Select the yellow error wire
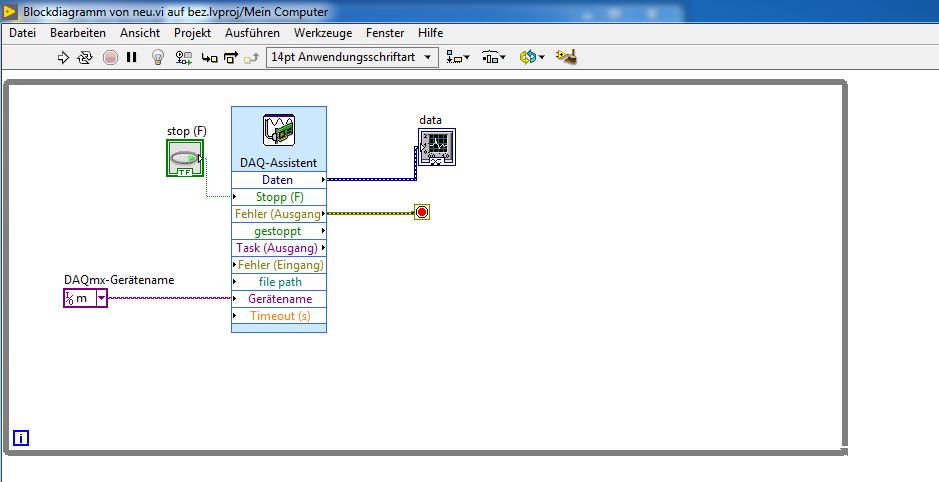Viewport: 939px width, 482px height. 370,213
